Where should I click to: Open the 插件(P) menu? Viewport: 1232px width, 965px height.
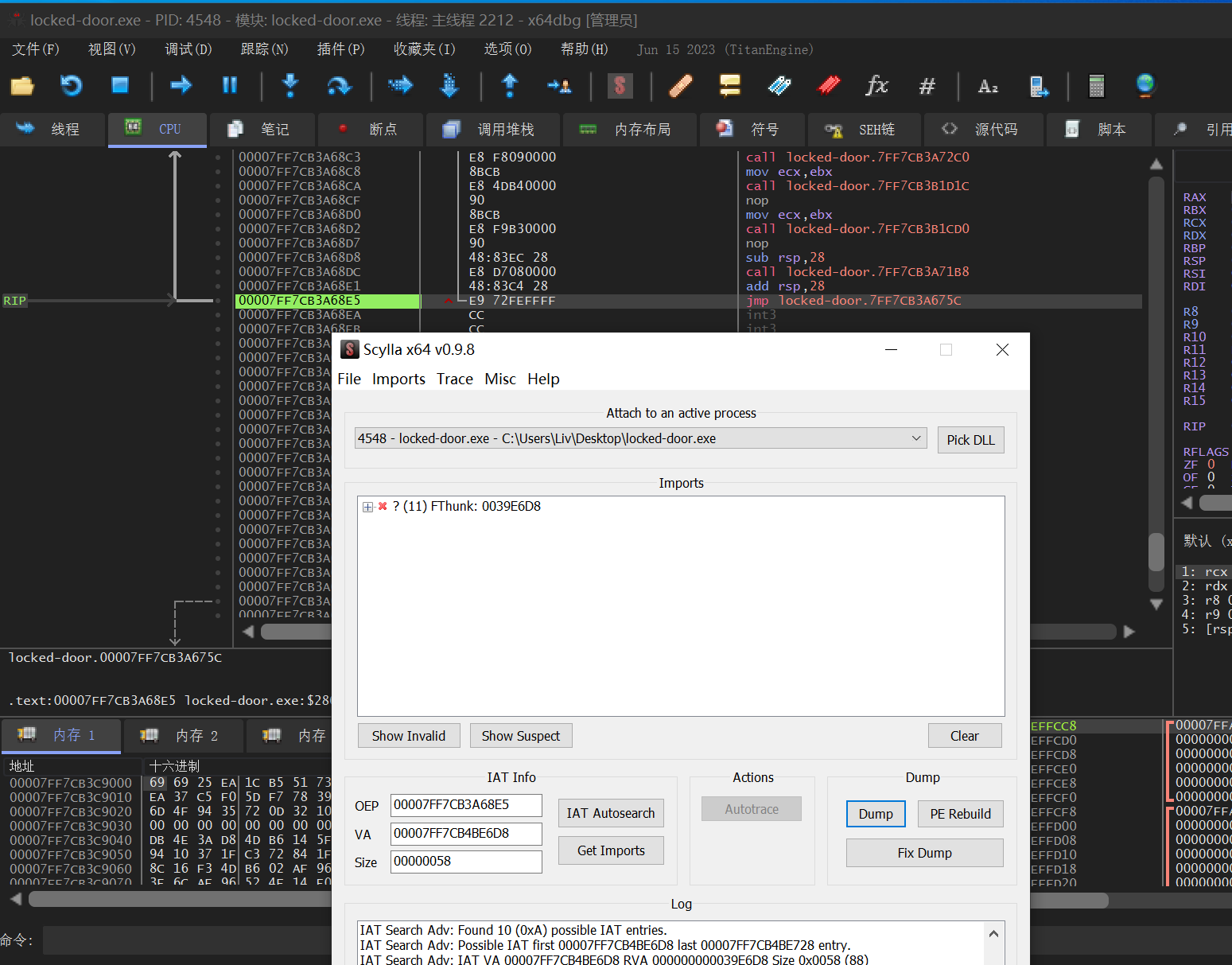(341, 49)
